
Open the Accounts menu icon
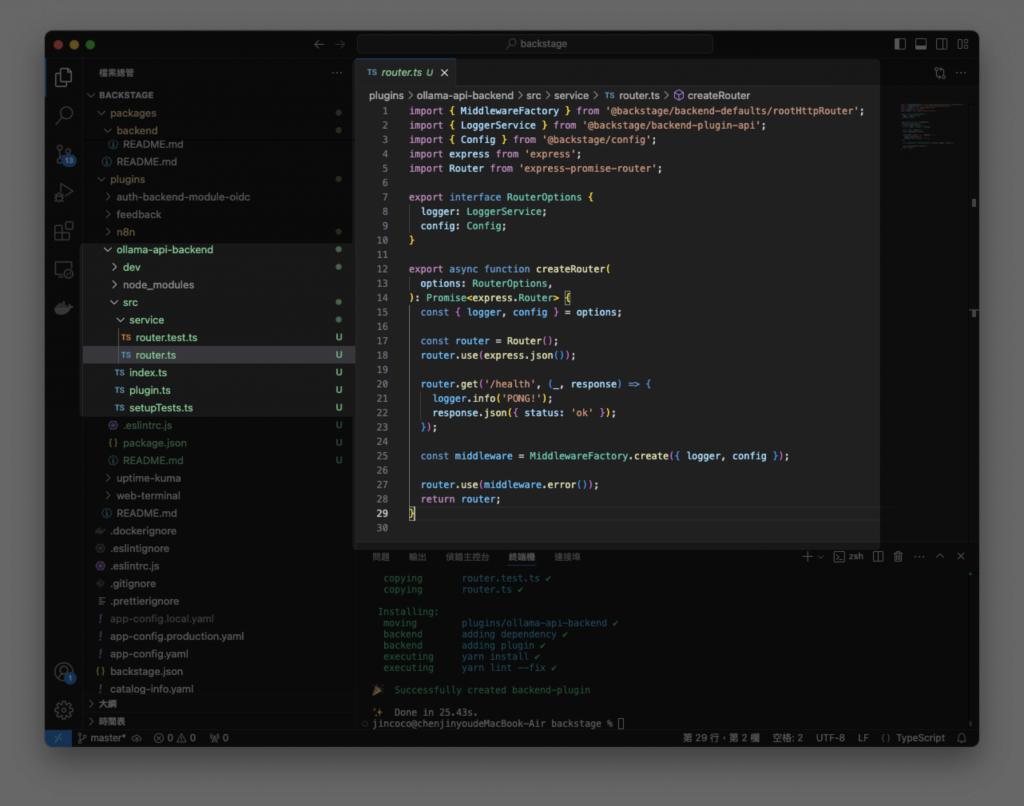[64, 672]
